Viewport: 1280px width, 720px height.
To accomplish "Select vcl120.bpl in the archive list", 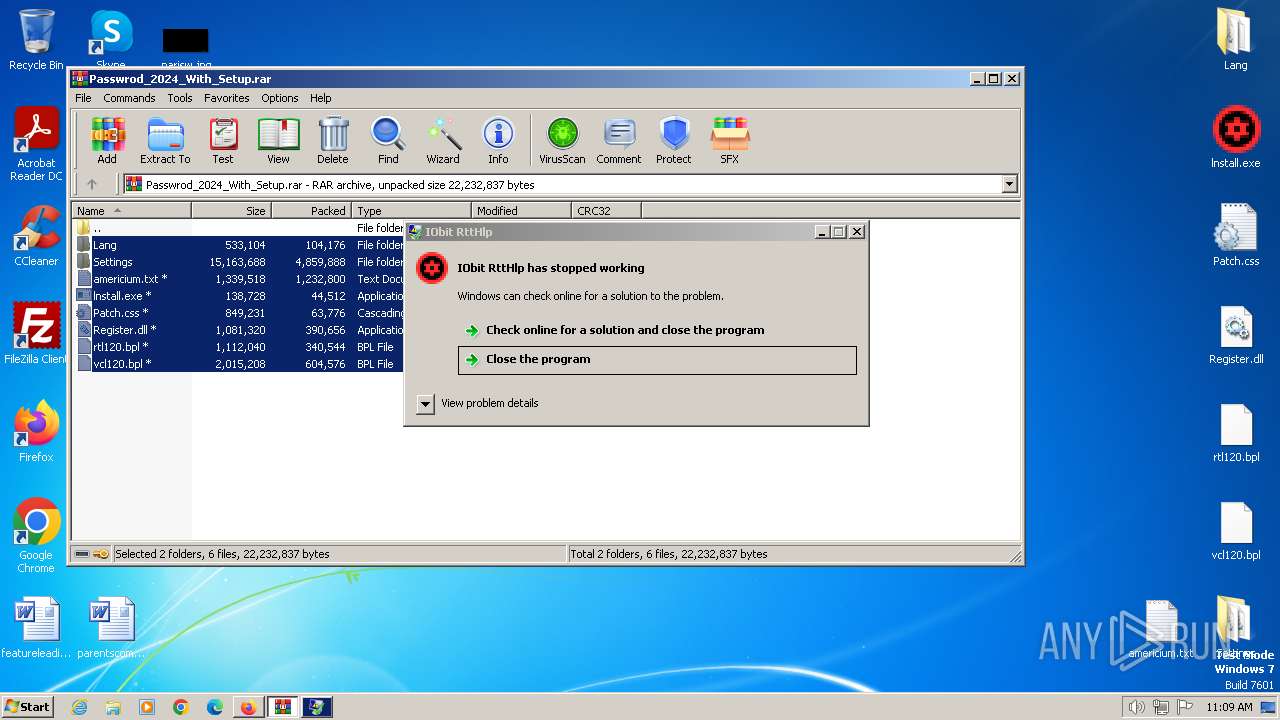I will coord(240,364).
